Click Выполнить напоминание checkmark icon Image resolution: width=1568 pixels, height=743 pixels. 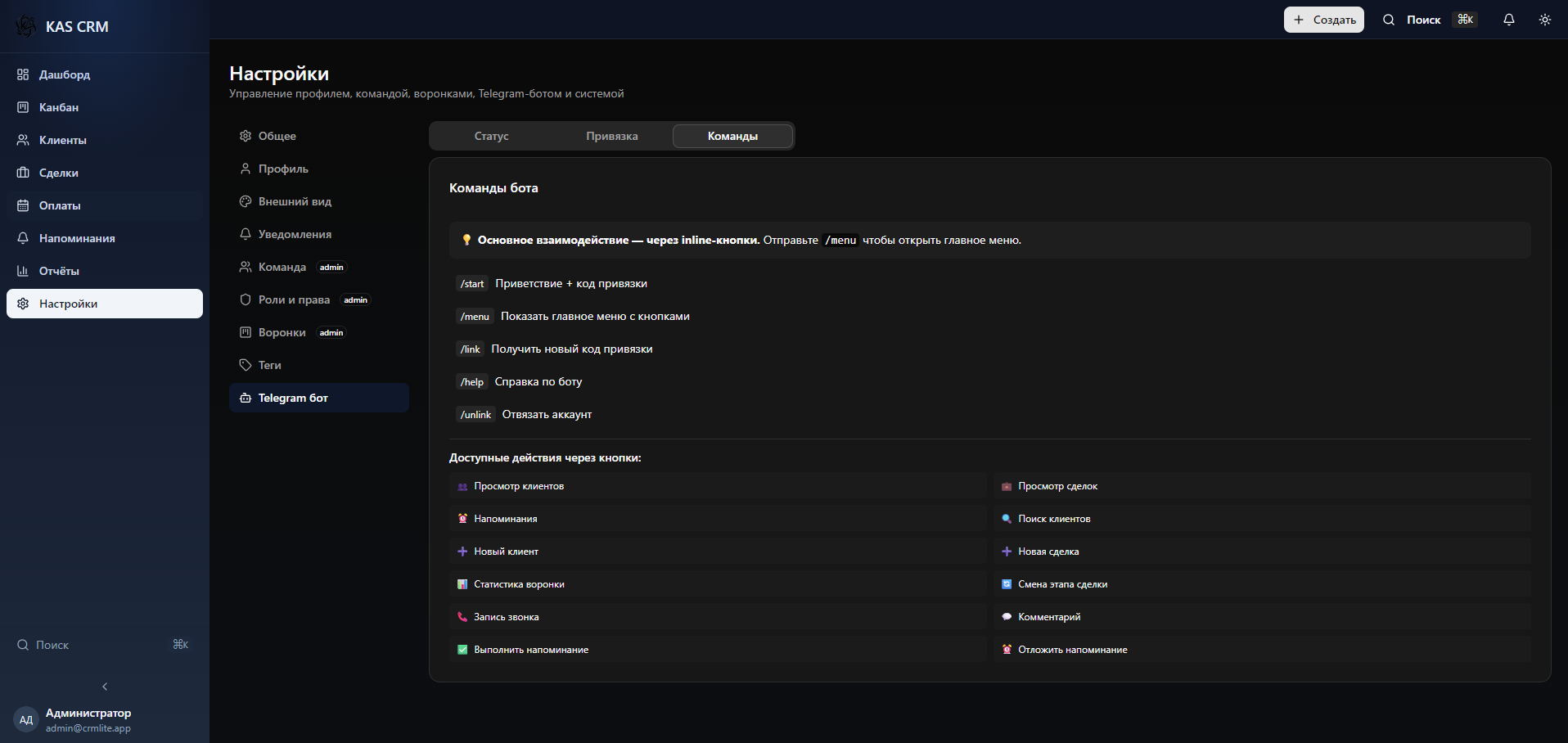pyautogui.click(x=462, y=650)
